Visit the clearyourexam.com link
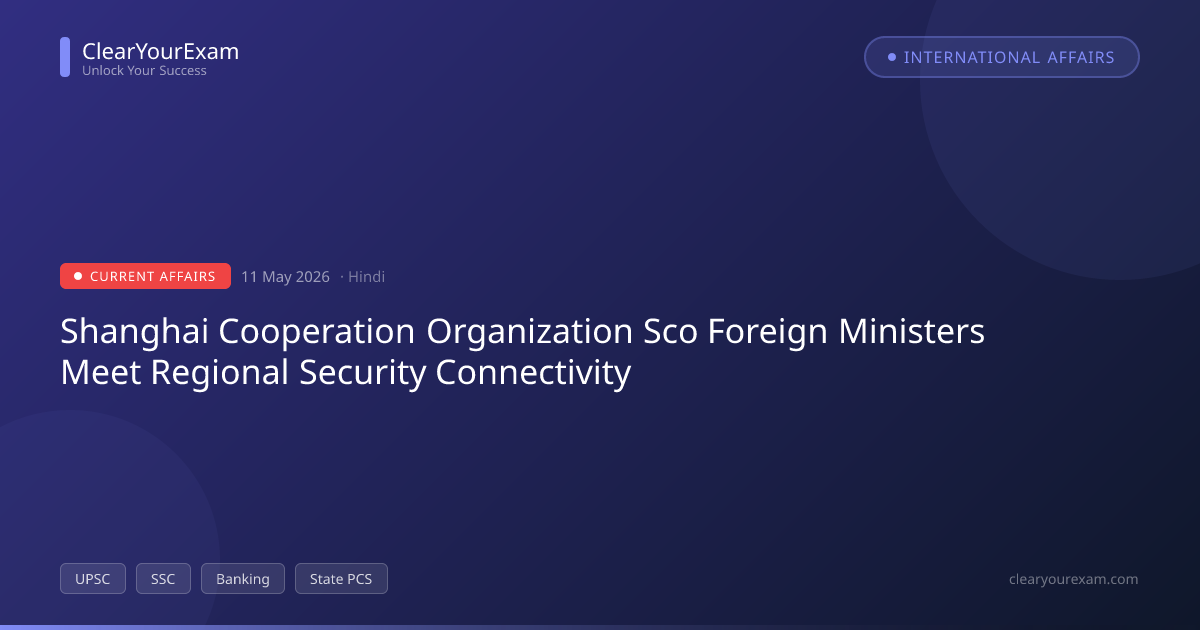The width and height of the screenshot is (1200, 630). click(1074, 579)
